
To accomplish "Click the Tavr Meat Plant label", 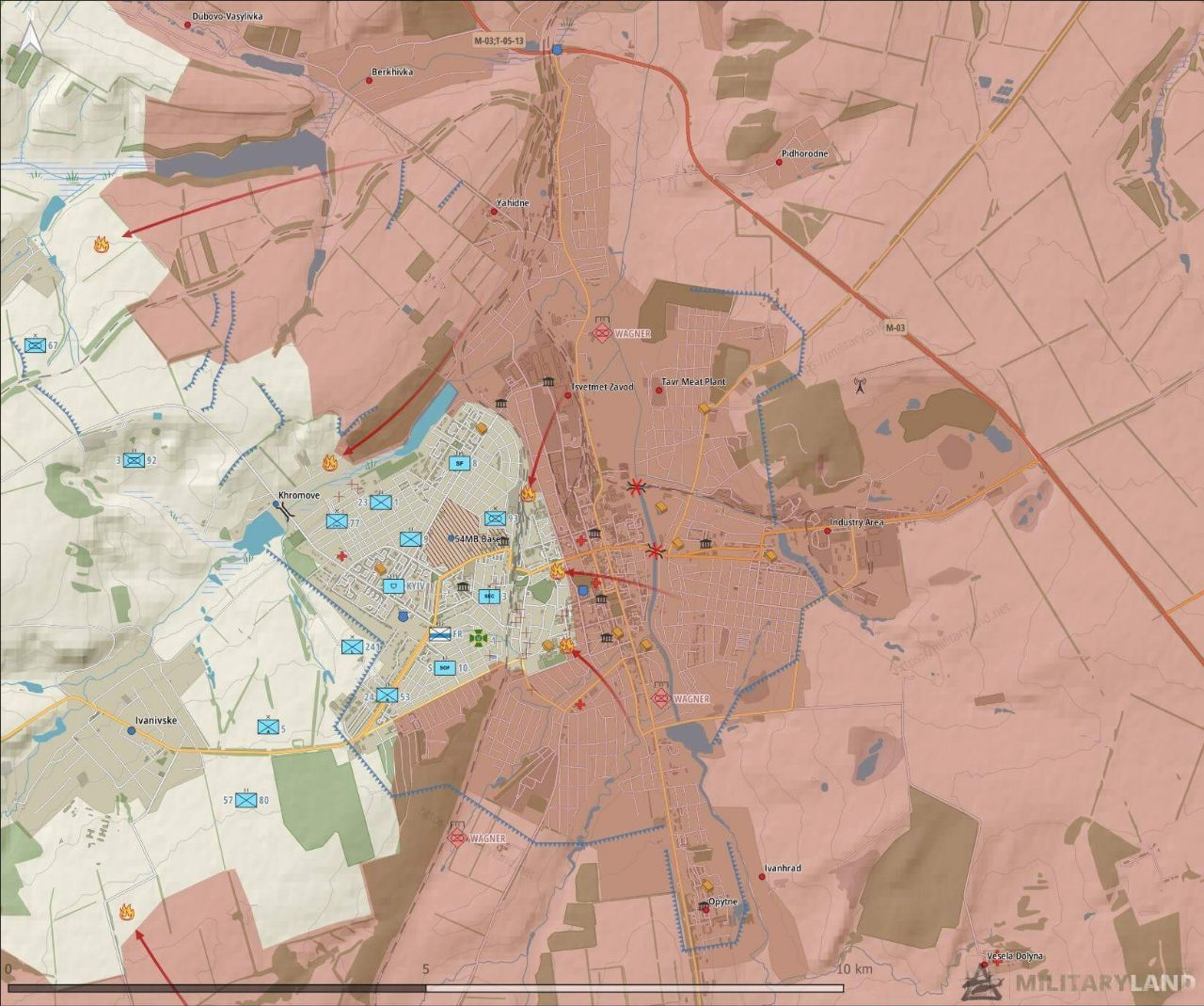I will [693, 382].
